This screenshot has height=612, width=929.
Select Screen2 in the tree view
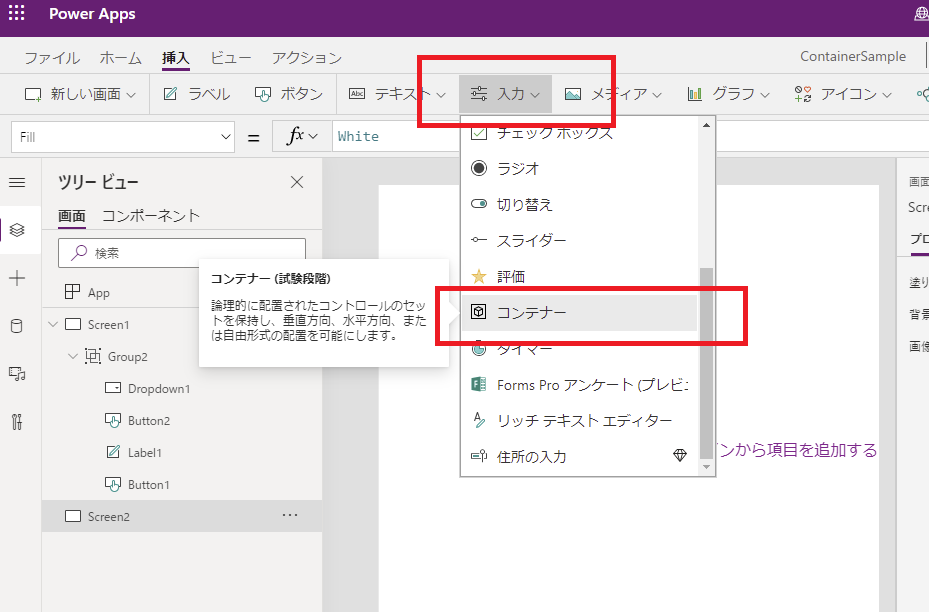[x=182, y=516]
